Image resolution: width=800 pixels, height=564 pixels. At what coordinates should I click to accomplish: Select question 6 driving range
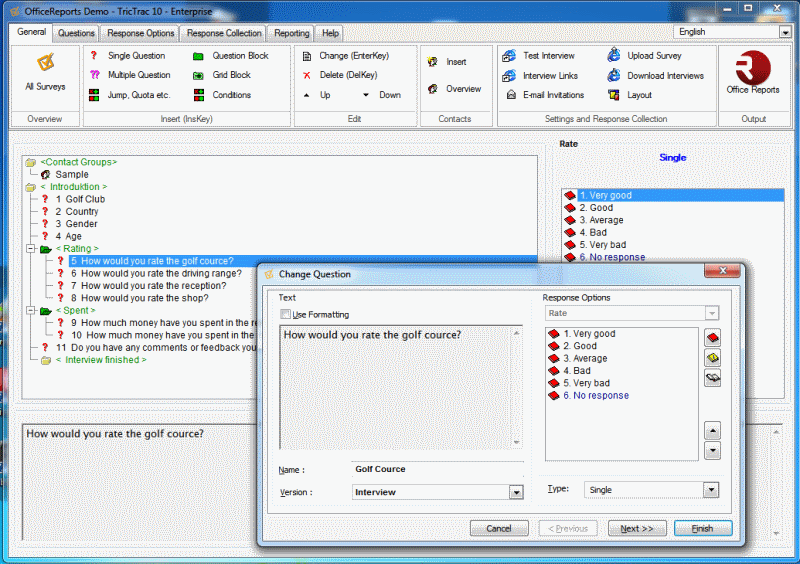(156, 274)
